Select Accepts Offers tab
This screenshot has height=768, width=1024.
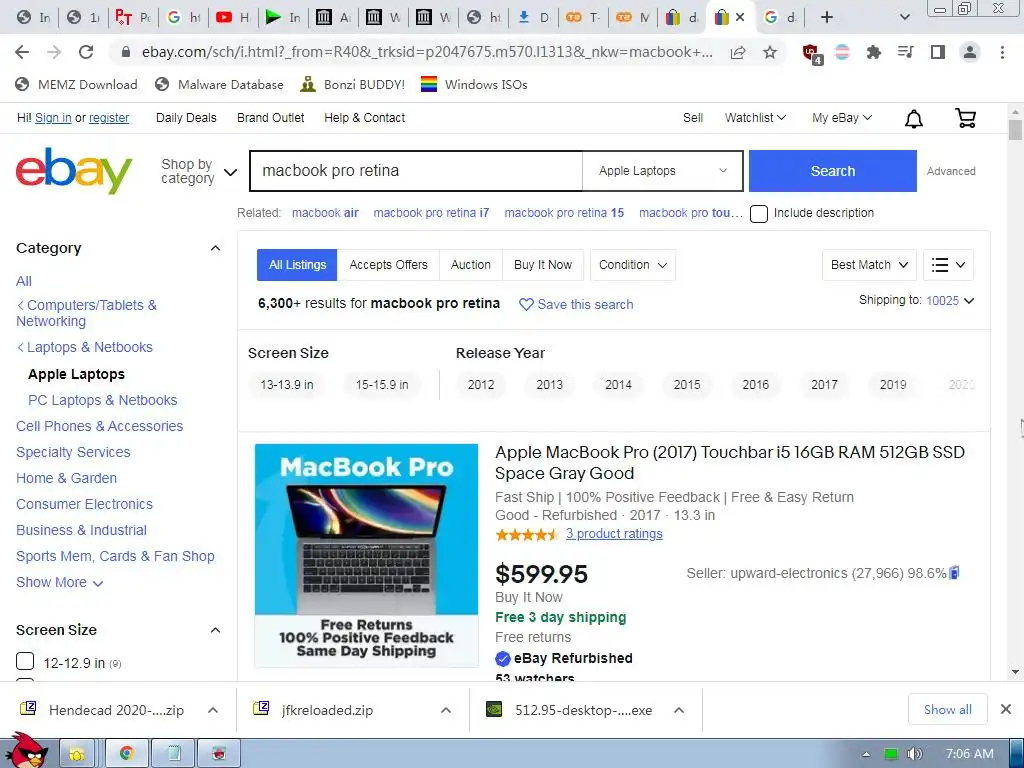(389, 265)
